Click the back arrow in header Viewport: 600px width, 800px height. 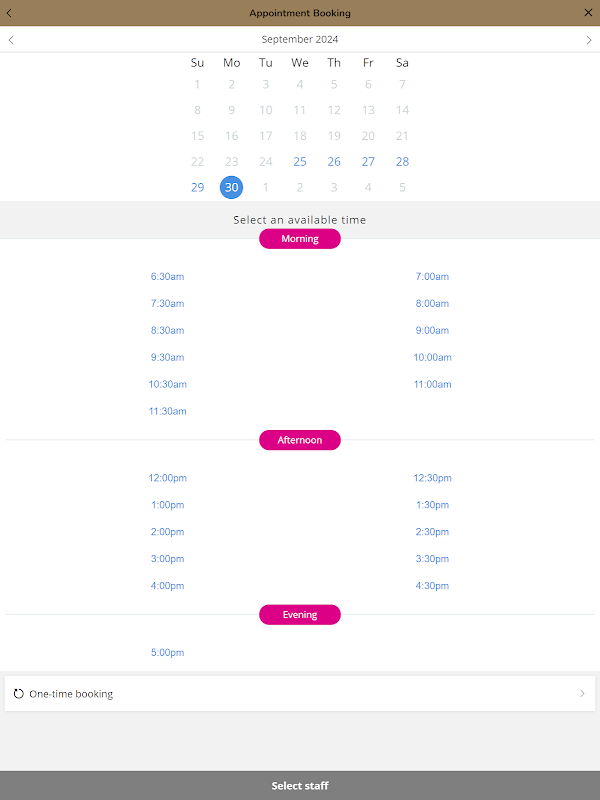click(10, 13)
